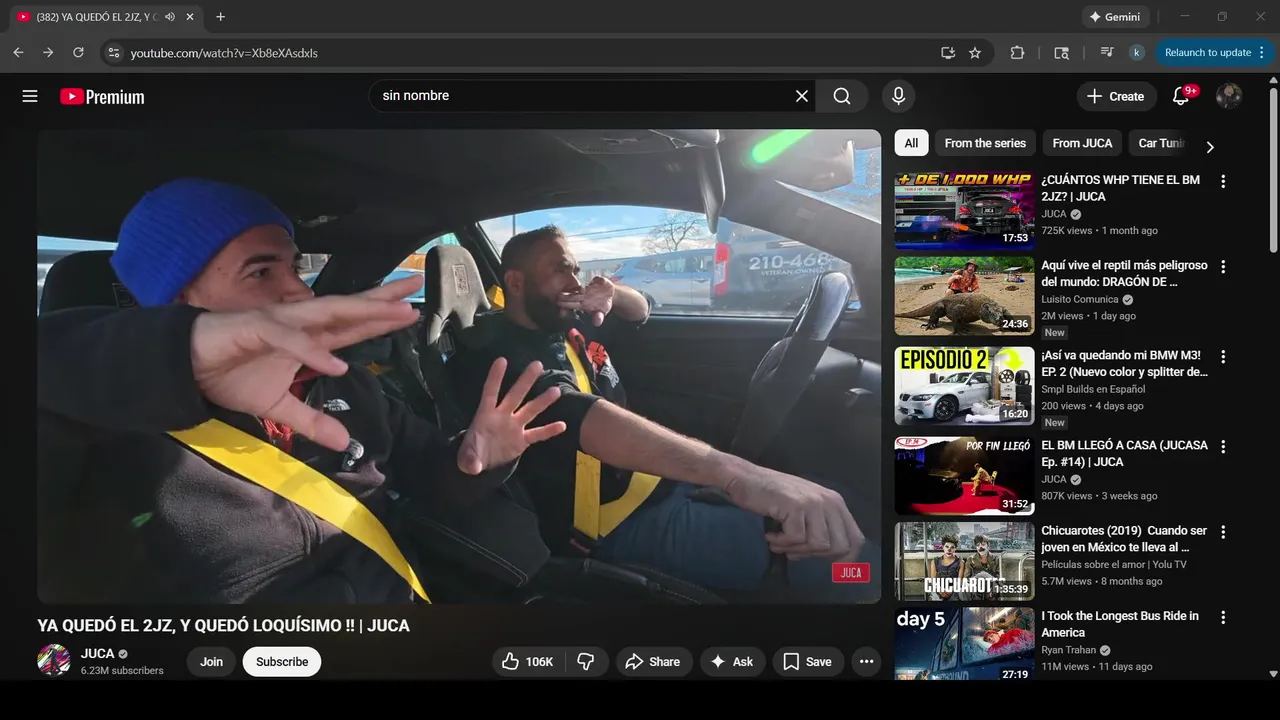
Task: Open Luisito Comunica channel name
Action: coord(1080,299)
